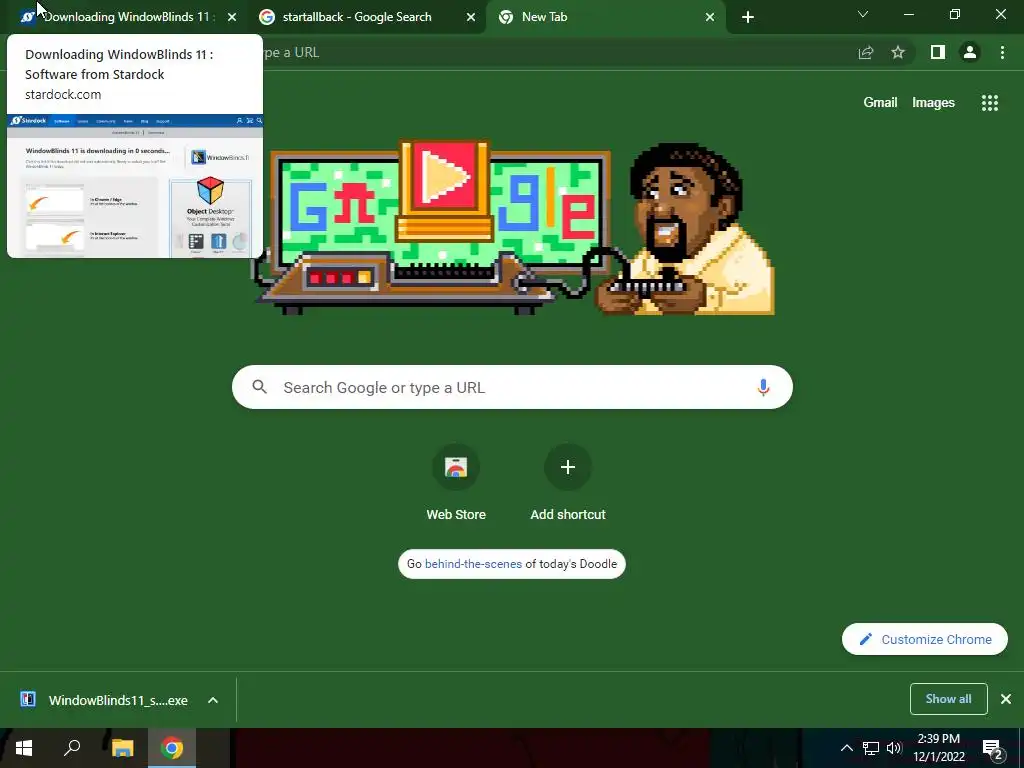
Task: Open the Gmail link
Action: pyautogui.click(x=880, y=103)
